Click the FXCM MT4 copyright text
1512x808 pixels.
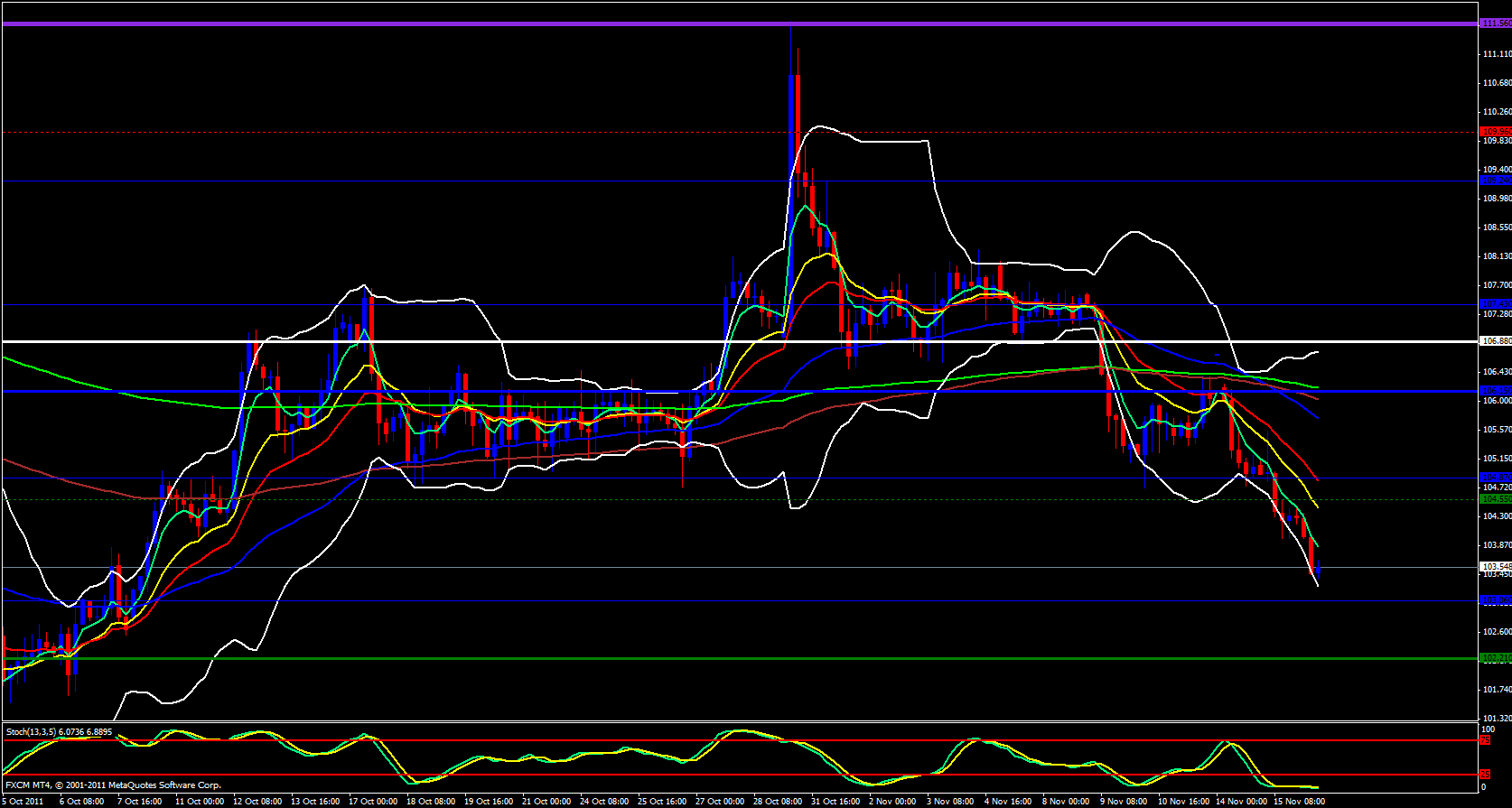click(113, 785)
